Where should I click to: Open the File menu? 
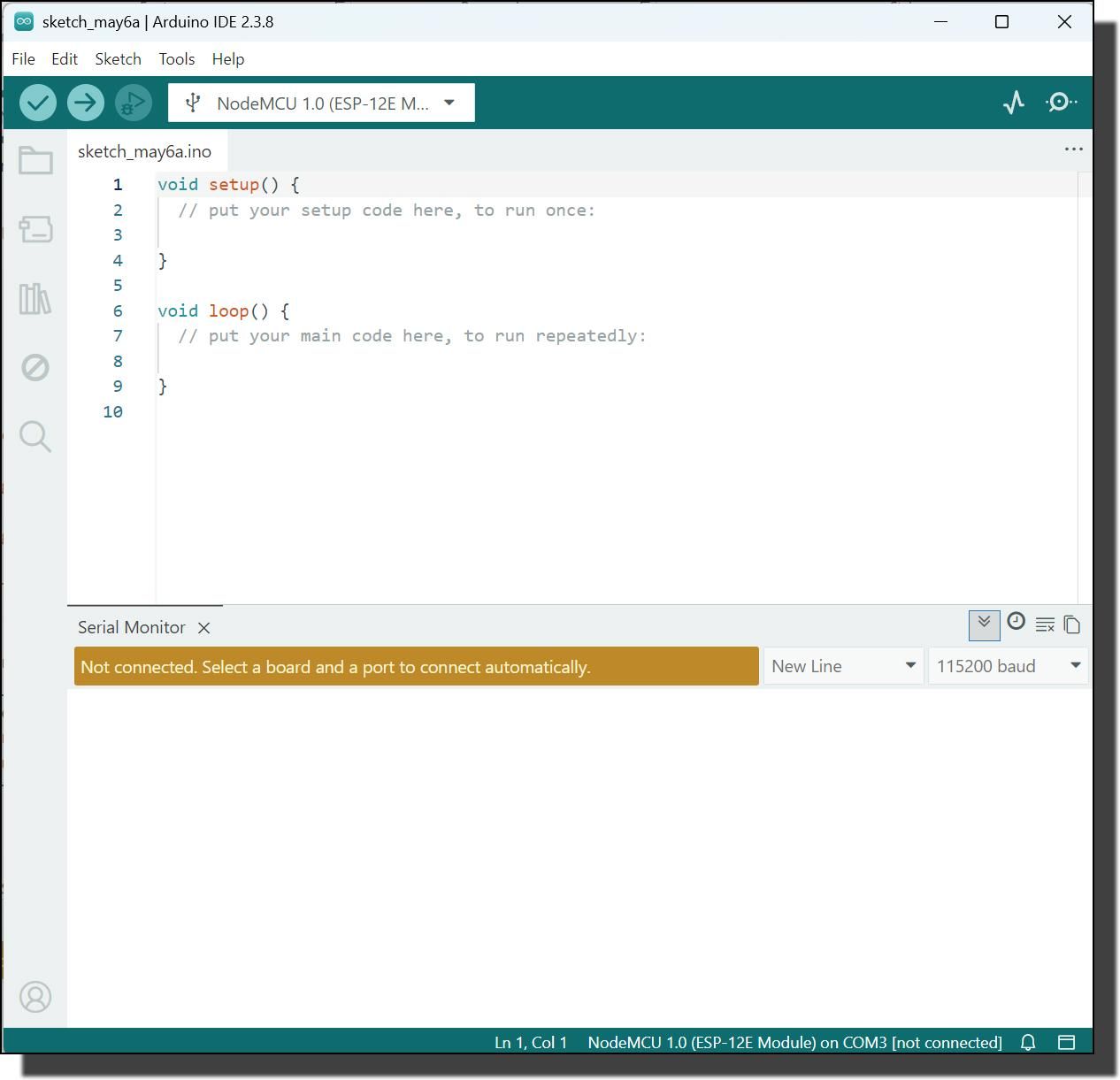[x=24, y=59]
